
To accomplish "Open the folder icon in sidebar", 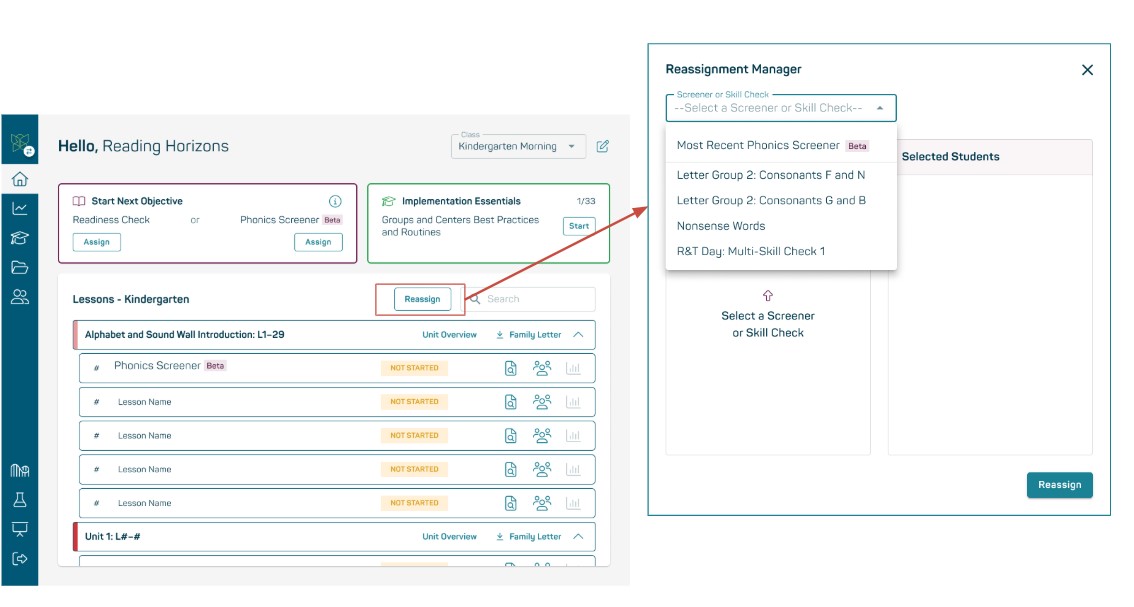I will pyautogui.click(x=20, y=268).
